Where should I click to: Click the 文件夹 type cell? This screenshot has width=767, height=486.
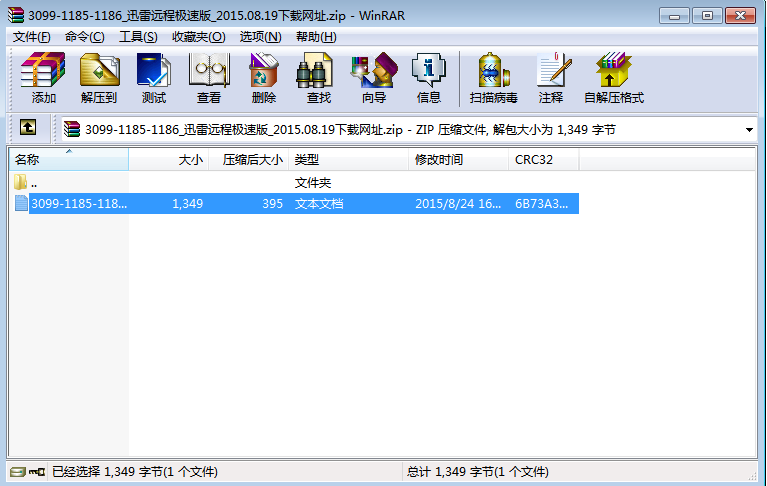coord(313,183)
